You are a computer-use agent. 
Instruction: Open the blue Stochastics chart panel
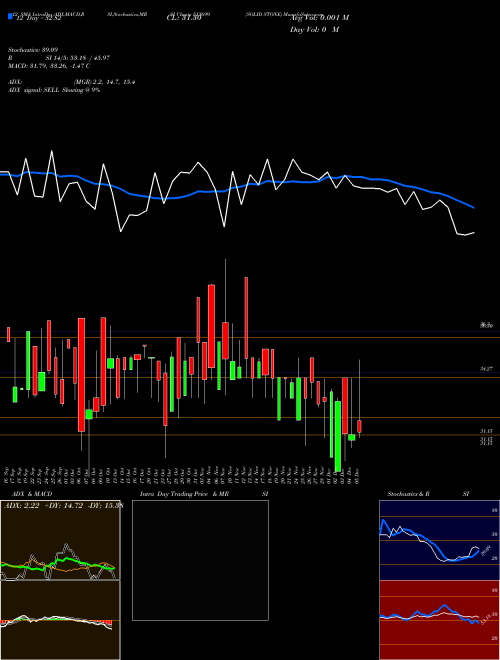(x=439, y=540)
